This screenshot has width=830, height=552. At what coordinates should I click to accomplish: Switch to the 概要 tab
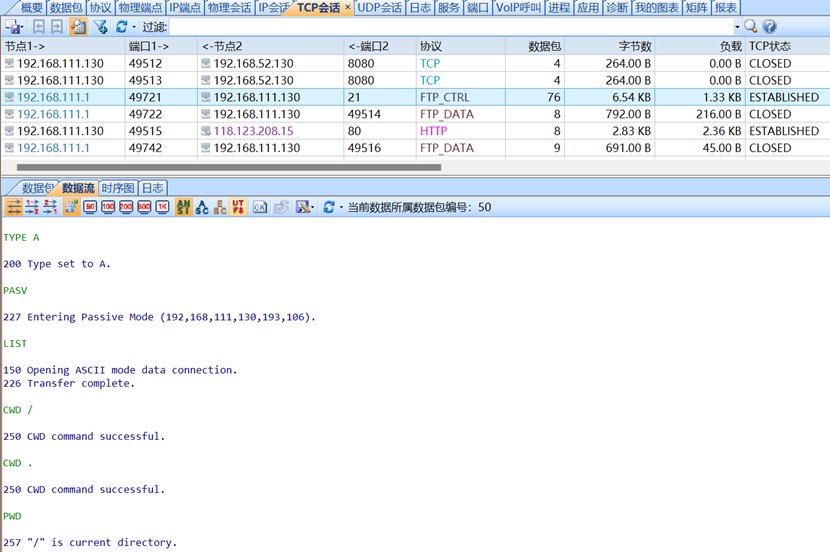(x=31, y=7)
